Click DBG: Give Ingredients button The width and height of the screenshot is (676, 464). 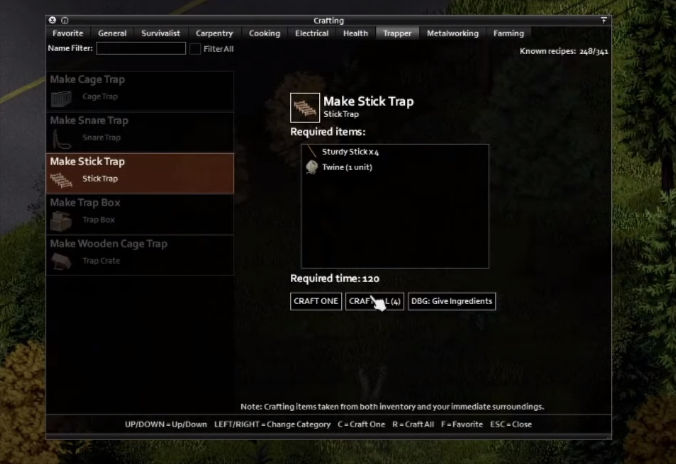point(451,301)
